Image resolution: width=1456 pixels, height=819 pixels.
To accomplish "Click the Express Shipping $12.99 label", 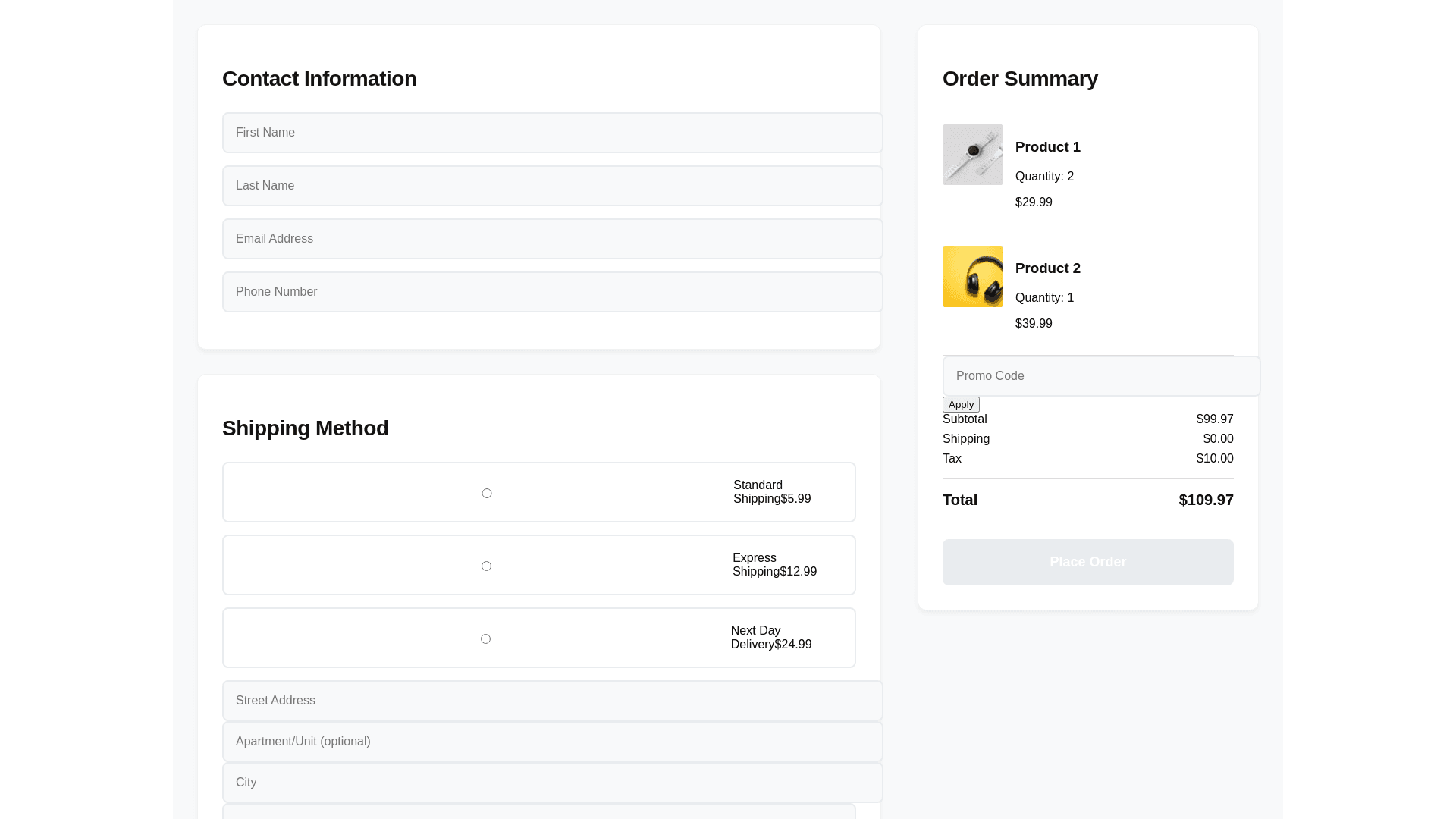I will pyautogui.click(x=773, y=565).
